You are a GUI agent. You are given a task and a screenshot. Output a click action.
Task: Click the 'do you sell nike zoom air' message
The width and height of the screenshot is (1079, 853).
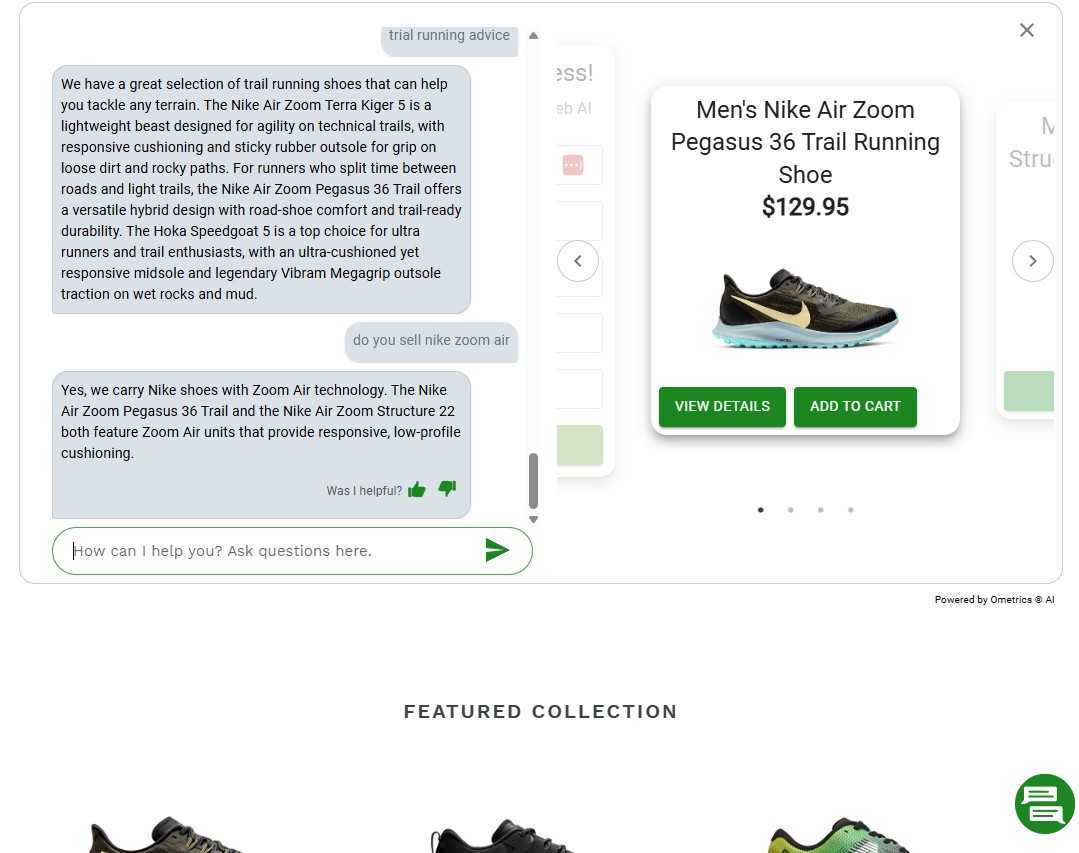431,341
